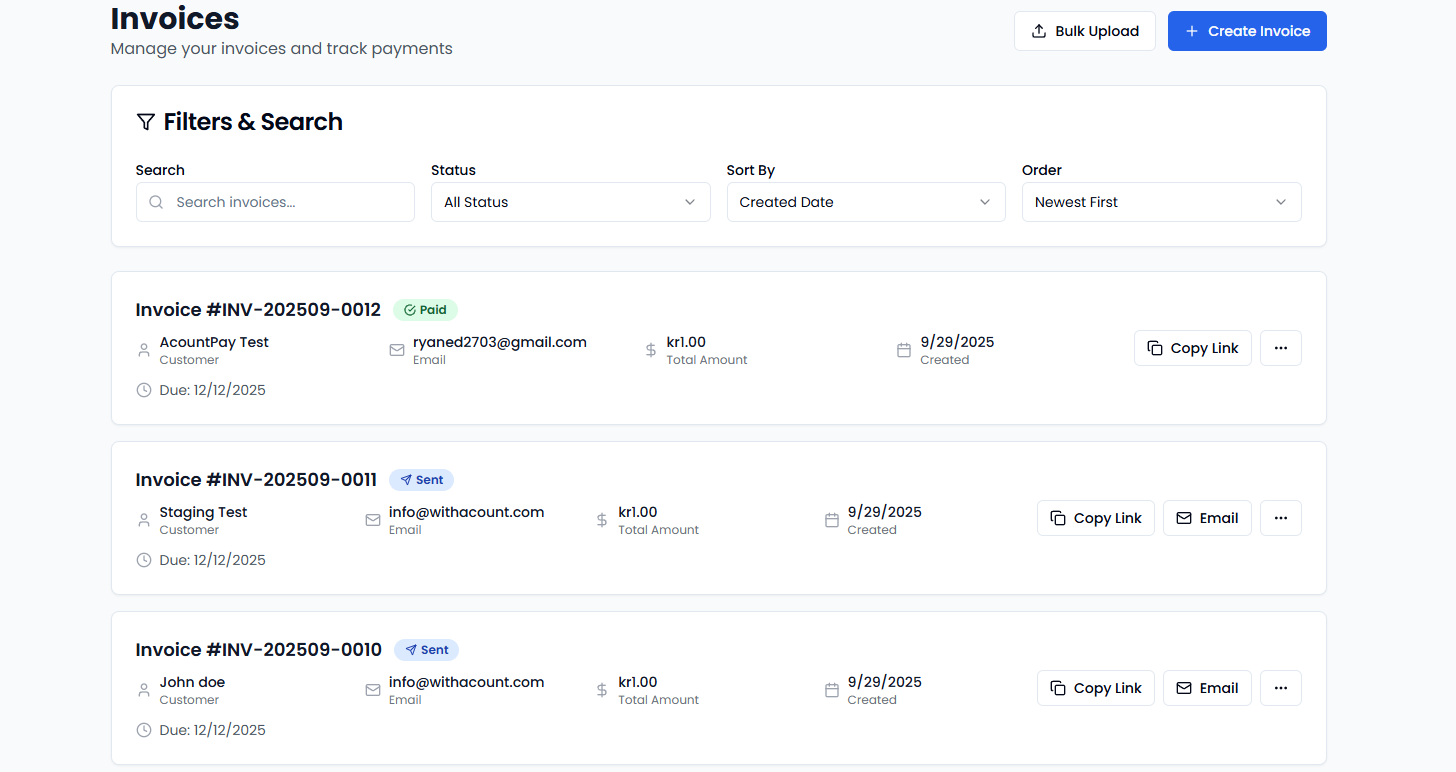Click the Sent status badge on invoice 0011
The image size is (1456, 772).
point(421,479)
